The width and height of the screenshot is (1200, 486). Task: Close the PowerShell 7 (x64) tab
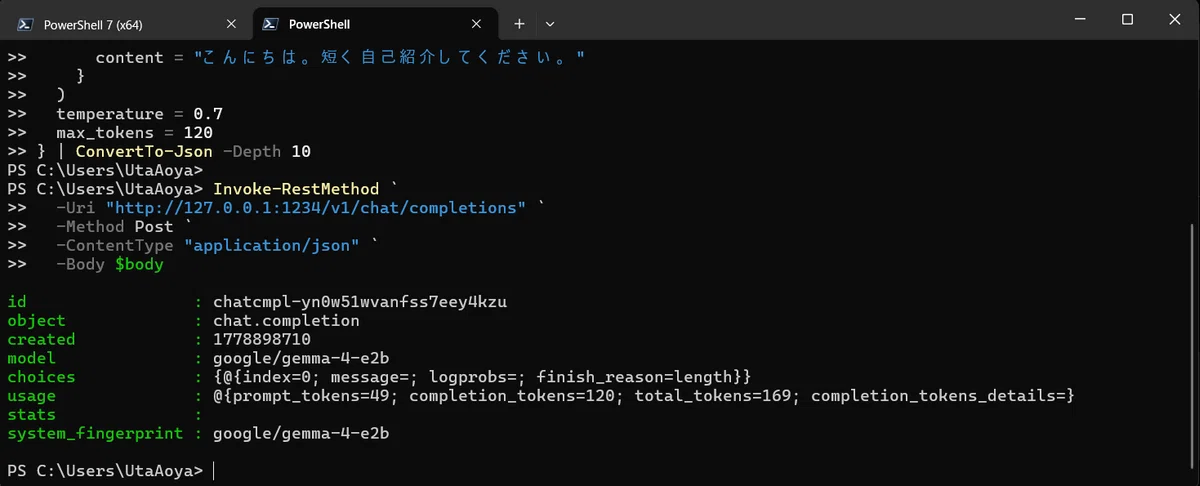pyautogui.click(x=232, y=23)
